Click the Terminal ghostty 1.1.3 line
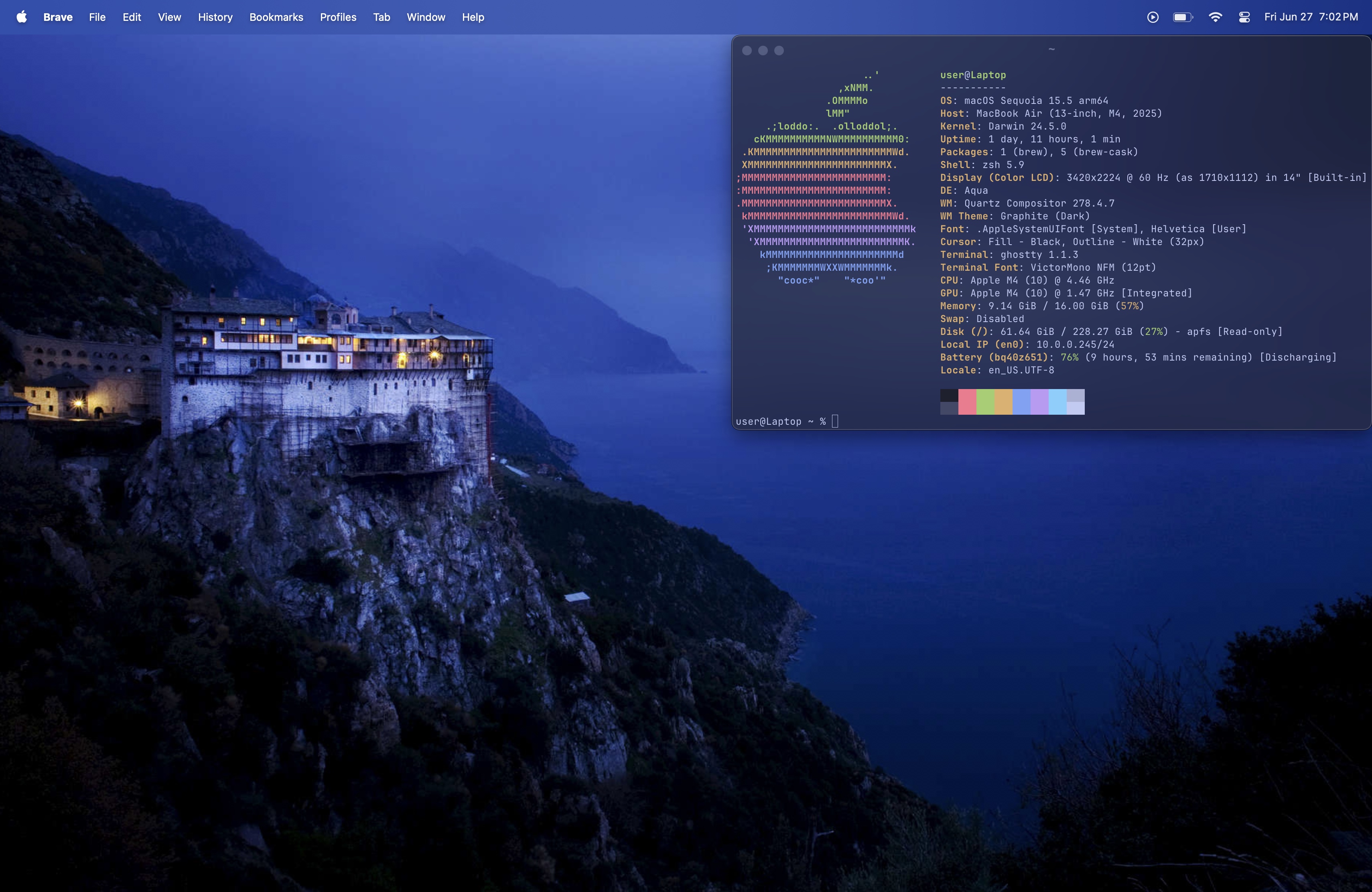Image resolution: width=1372 pixels, height=892 pixels. coord(1009,255)
